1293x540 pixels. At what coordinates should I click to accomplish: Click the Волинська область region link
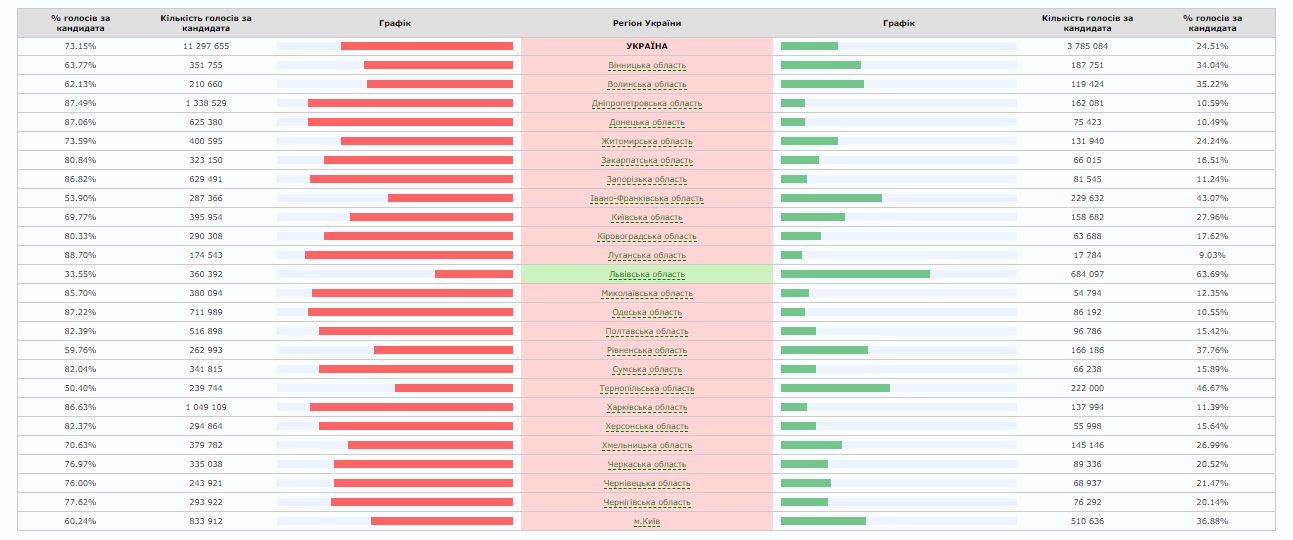(647, 85)
